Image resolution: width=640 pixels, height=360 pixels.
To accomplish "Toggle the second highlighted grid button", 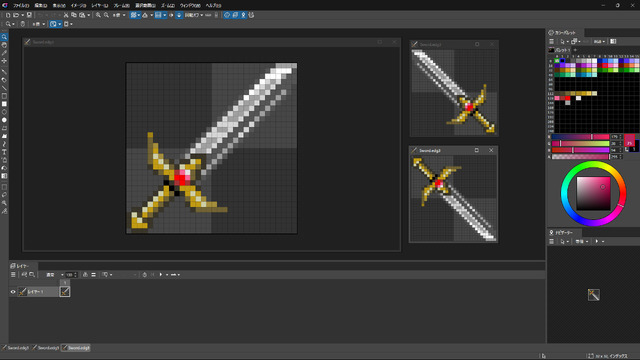I will (160, 15).
